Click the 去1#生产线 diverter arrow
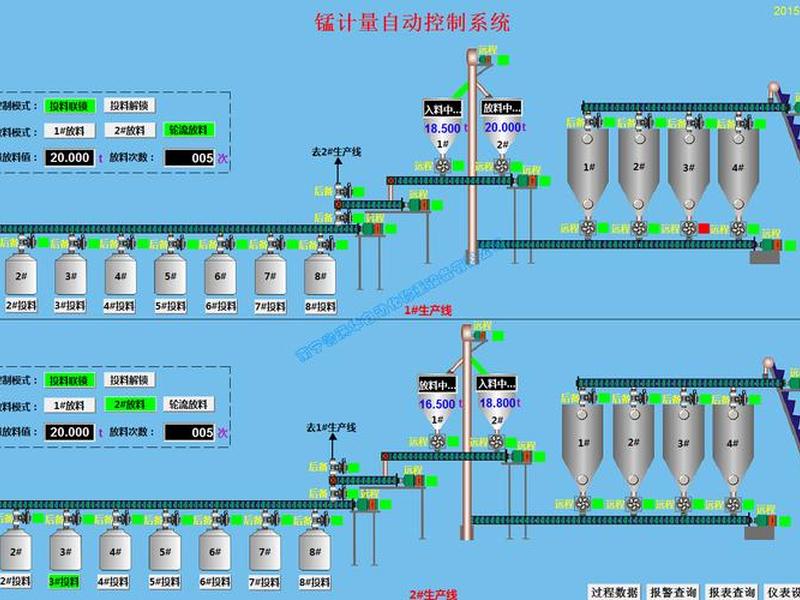 click(332, 445)
